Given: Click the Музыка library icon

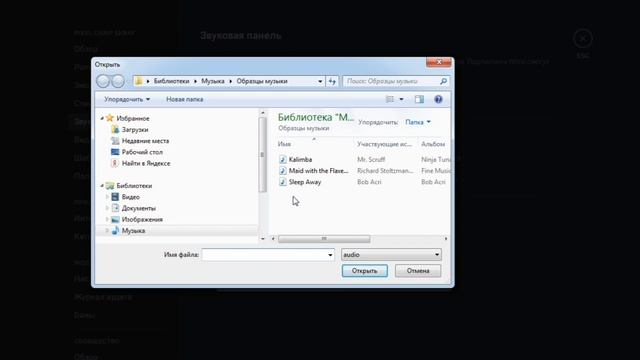Looking at the screenshot, I should [x=115, y=231].
